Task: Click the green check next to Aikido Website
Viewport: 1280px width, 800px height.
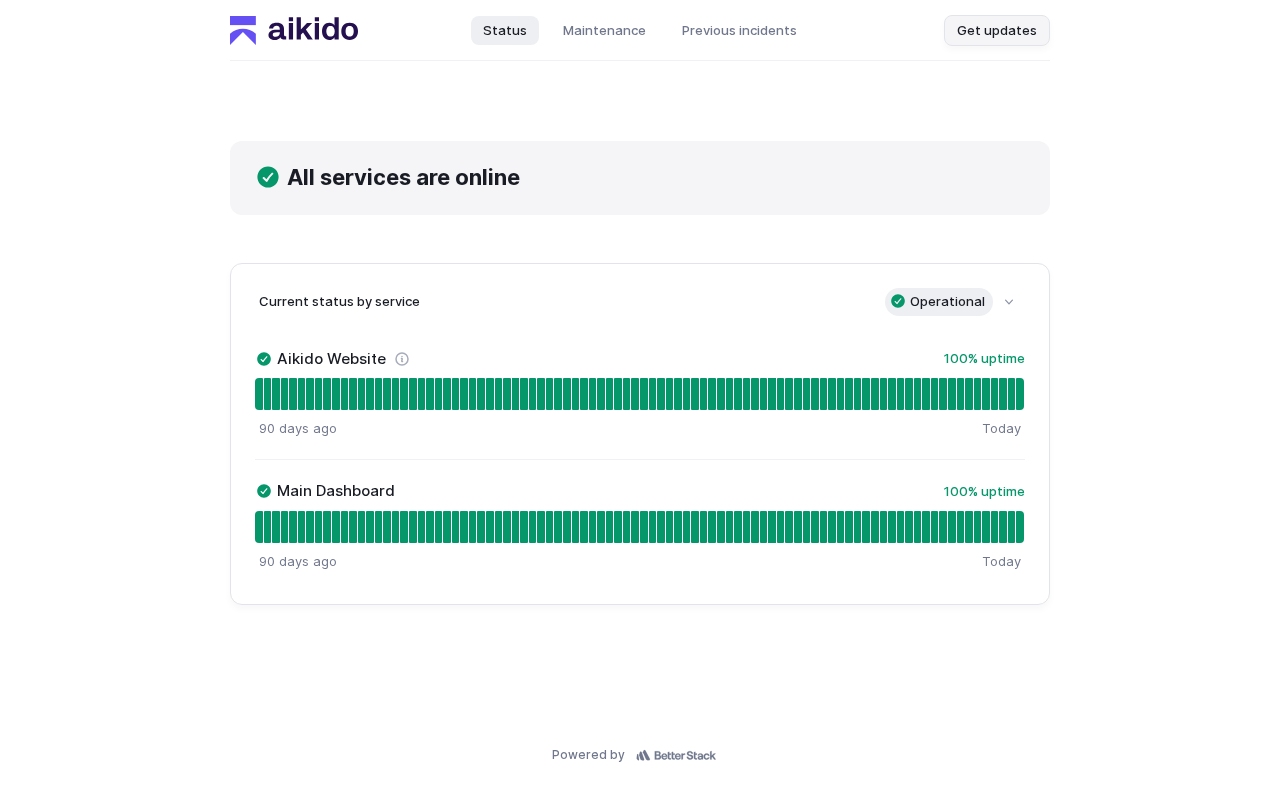Action: (x=264, y=359)
